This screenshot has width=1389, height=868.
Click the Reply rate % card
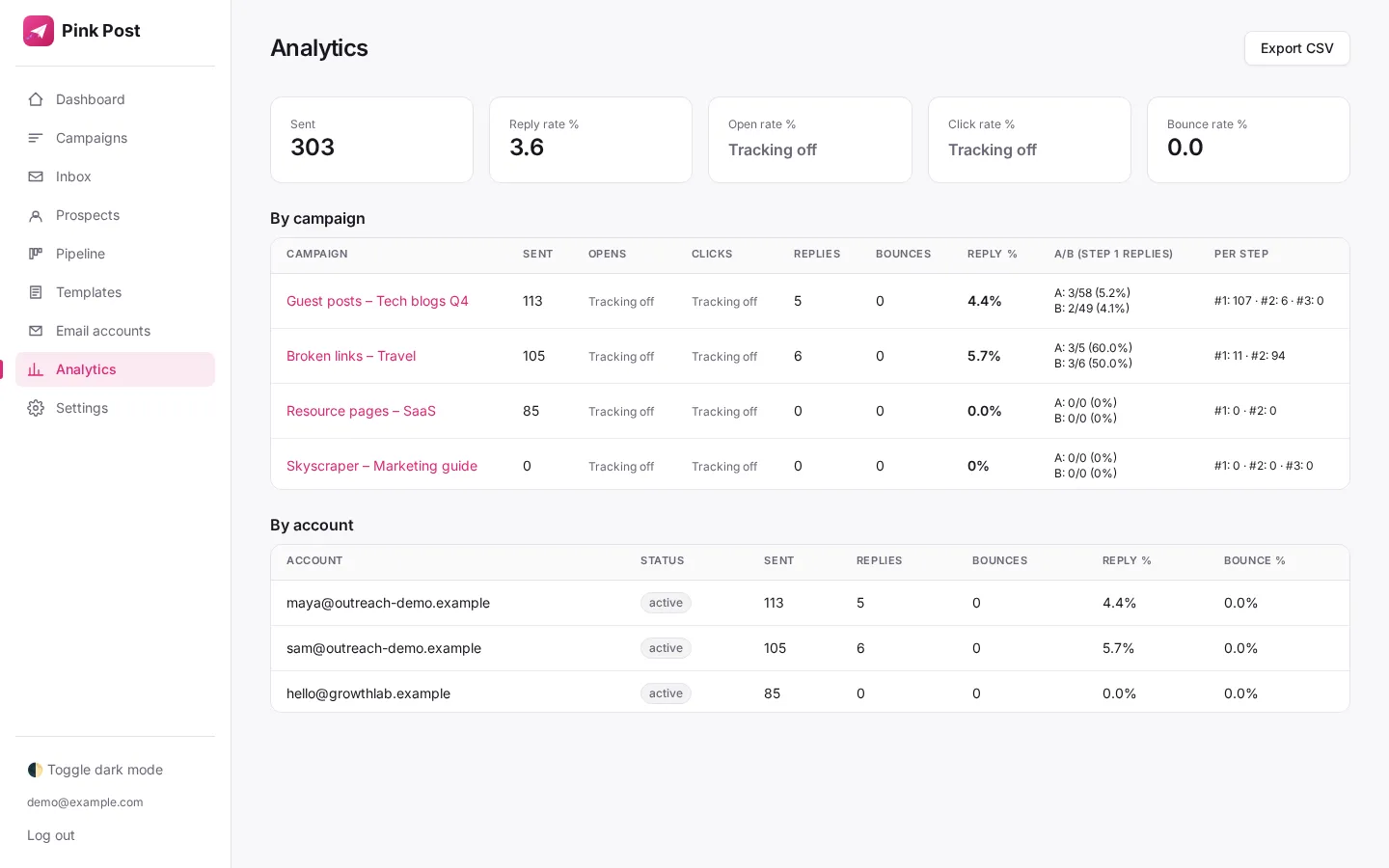click(x=590, y=140)
